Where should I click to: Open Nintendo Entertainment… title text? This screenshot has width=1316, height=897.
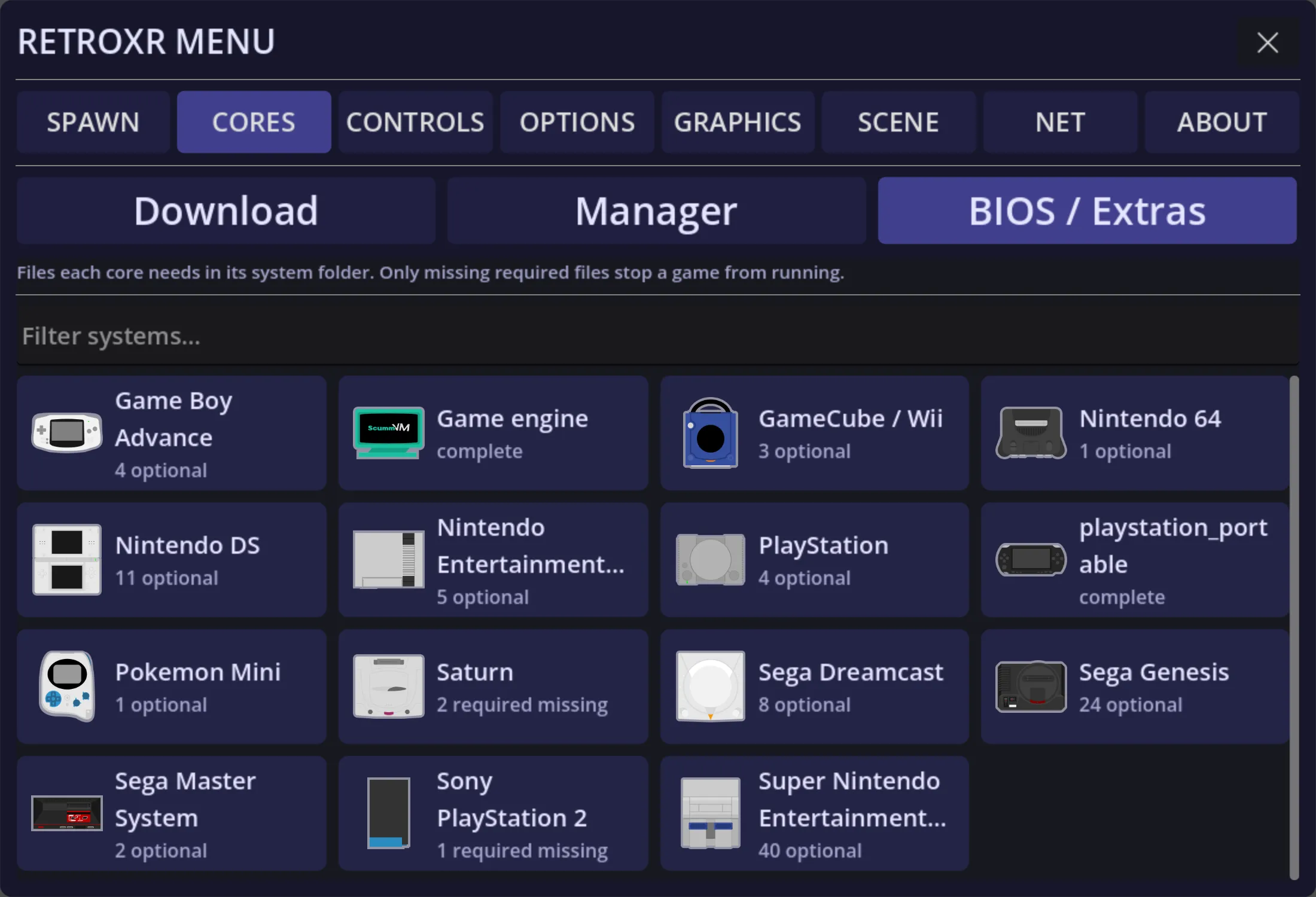(531, 546)
